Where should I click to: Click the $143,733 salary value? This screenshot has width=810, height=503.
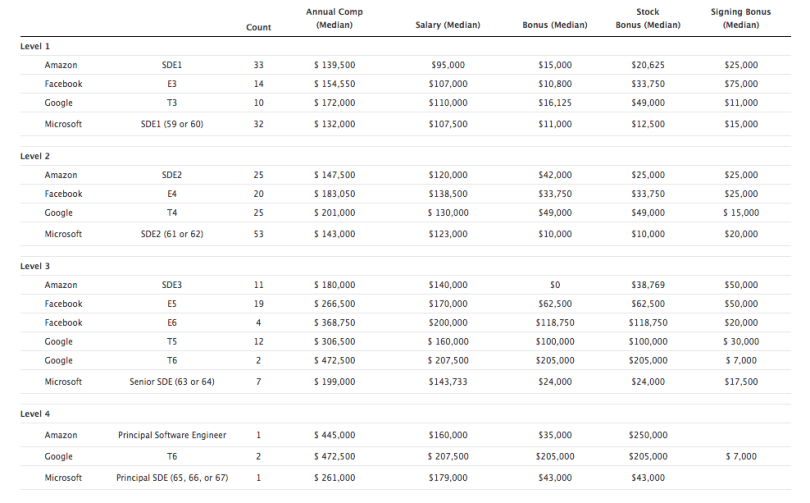(447, 382)
